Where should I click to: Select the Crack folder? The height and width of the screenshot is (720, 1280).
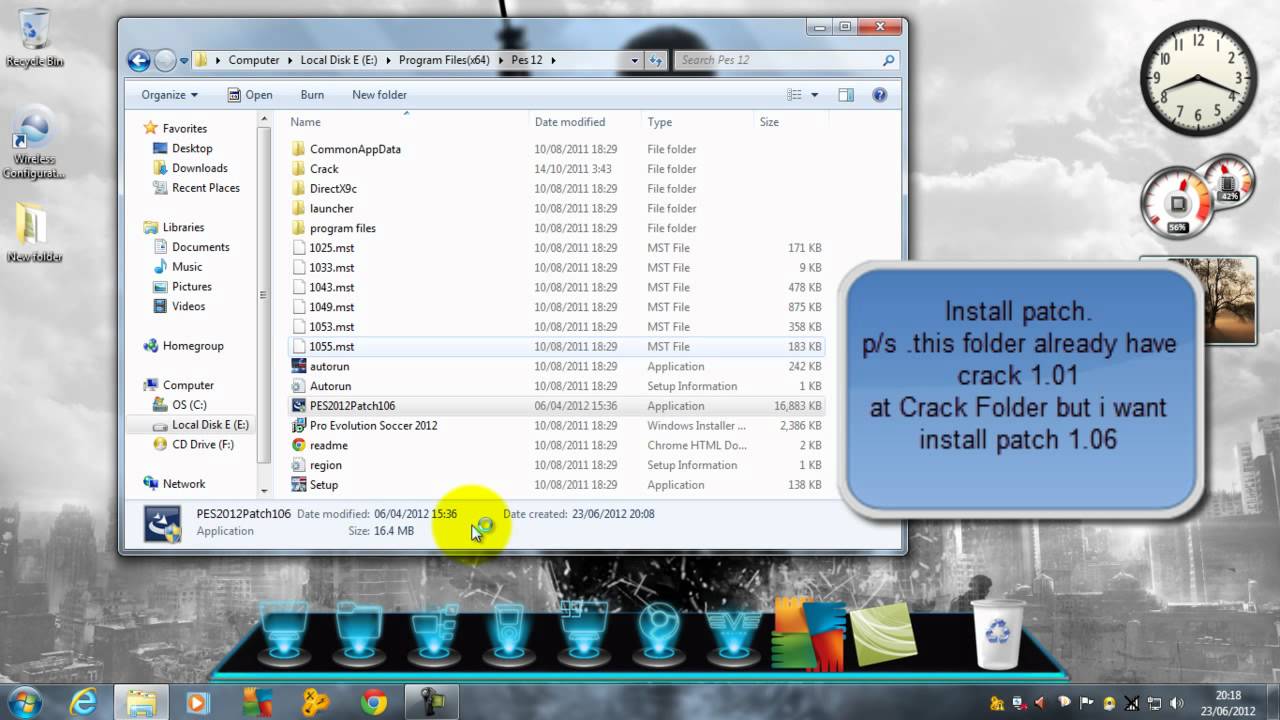coord(324,169)
